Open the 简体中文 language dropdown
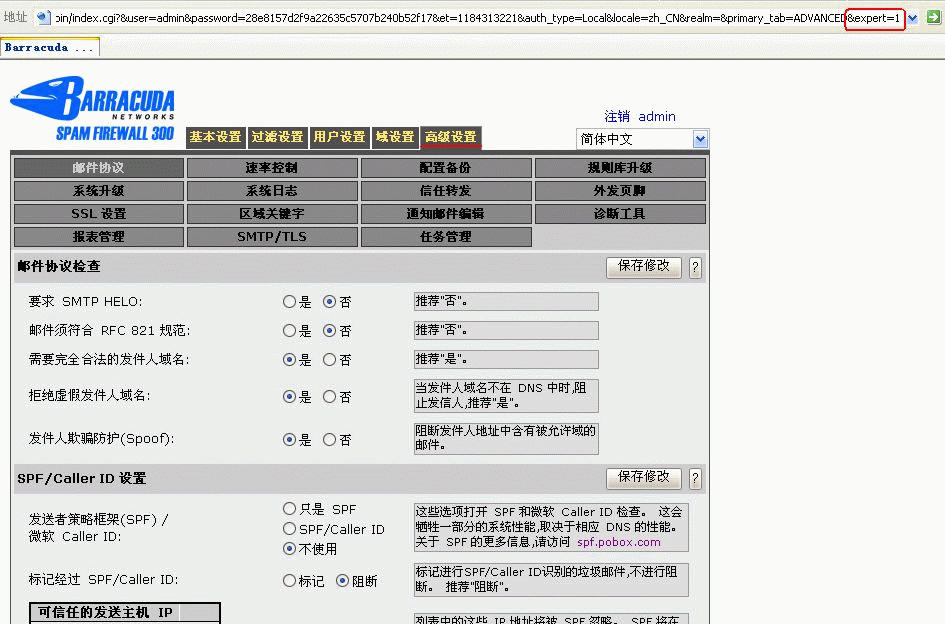 (699, 139)
